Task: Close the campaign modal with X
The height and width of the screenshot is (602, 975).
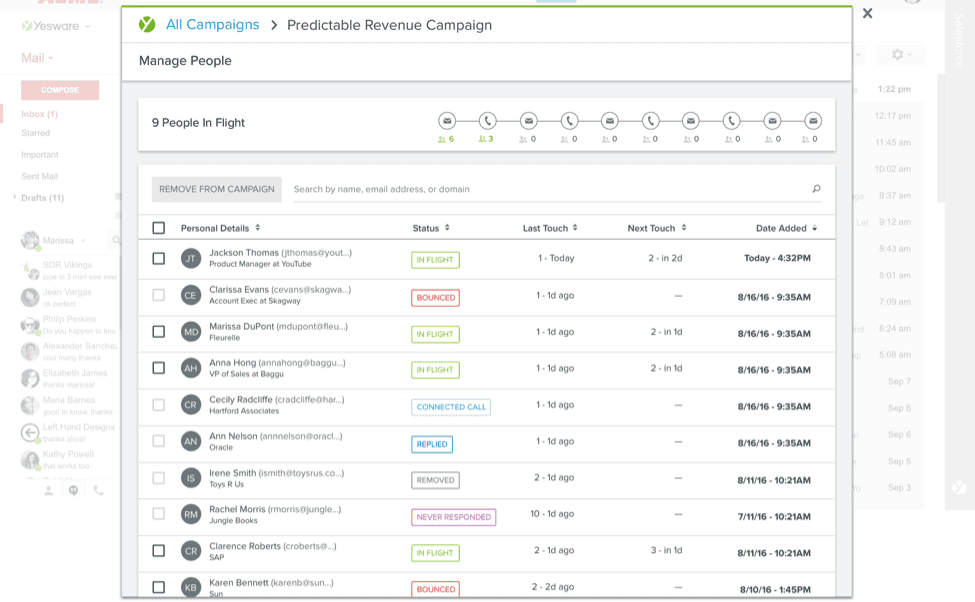Action: tap(867, 13)
